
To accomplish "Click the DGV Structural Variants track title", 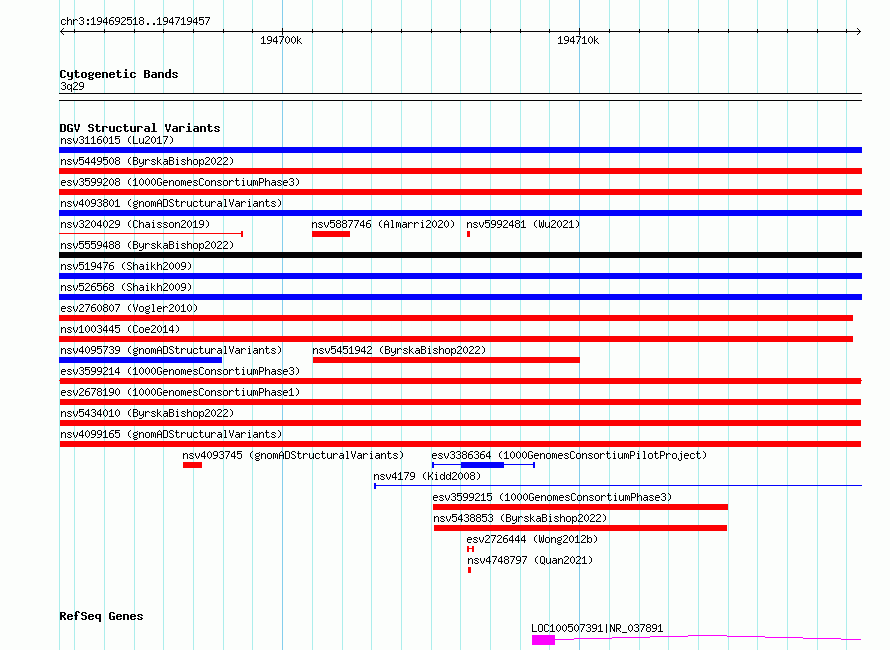I will [140, 128].
